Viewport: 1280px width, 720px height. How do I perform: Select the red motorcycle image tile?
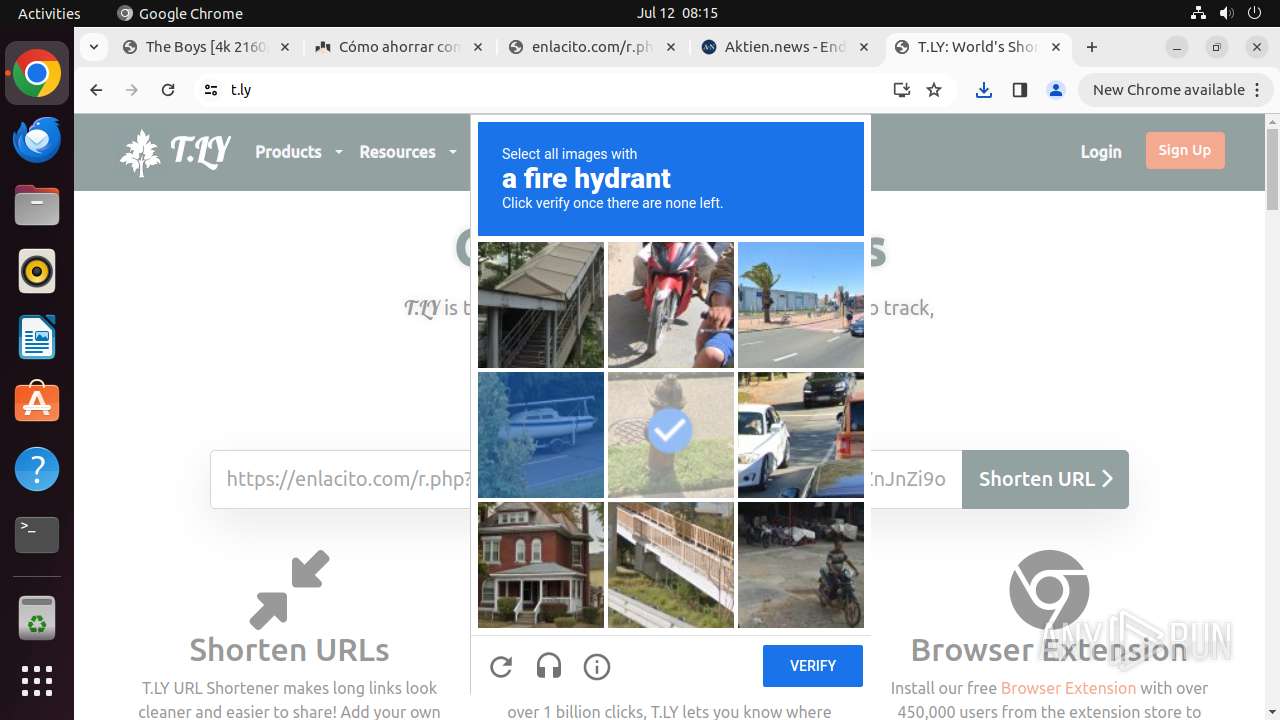click(x=671, y=305)
